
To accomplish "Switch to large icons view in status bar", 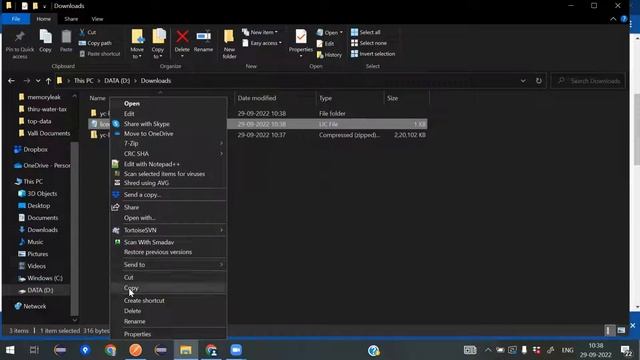I will tap(621, 330).
